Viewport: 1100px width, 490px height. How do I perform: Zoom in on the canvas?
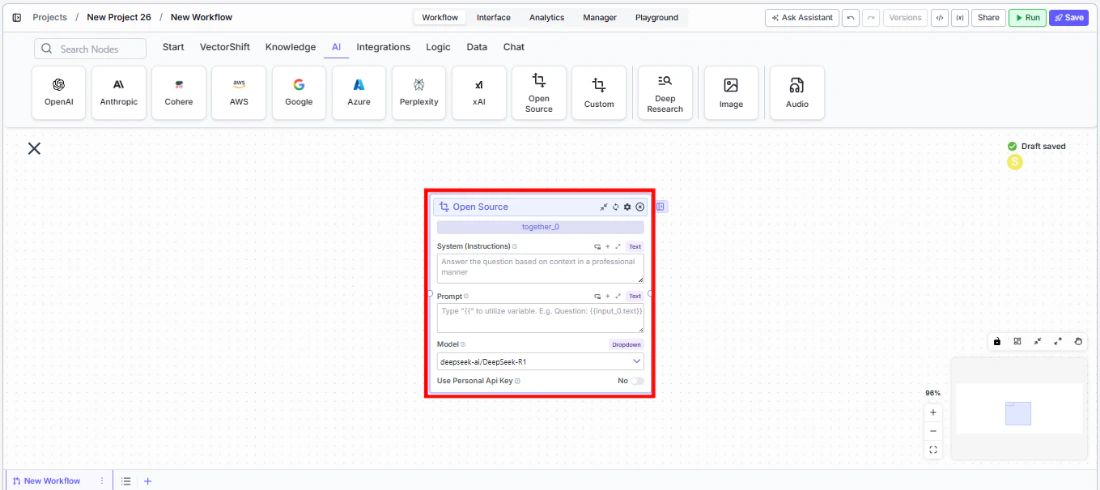[933, 413]
